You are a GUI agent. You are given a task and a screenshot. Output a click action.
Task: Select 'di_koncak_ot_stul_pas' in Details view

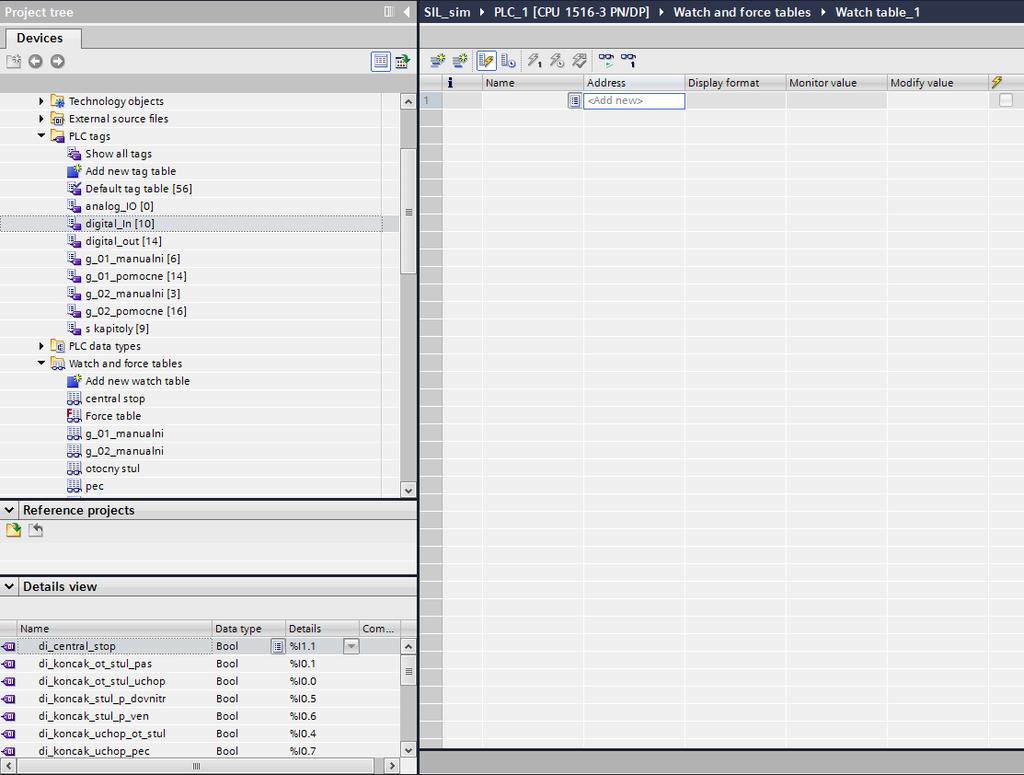tap(95, 663)
